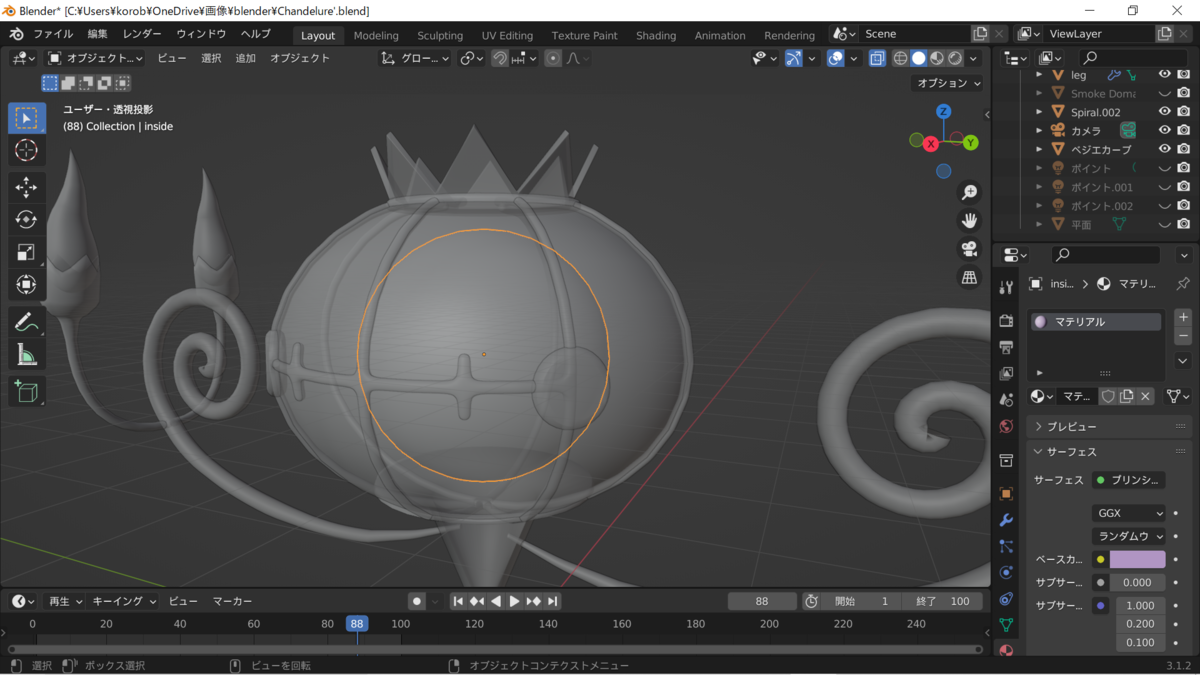1200x675 pixels.
Task: Click the play animation button
Action: click(514, 601)
